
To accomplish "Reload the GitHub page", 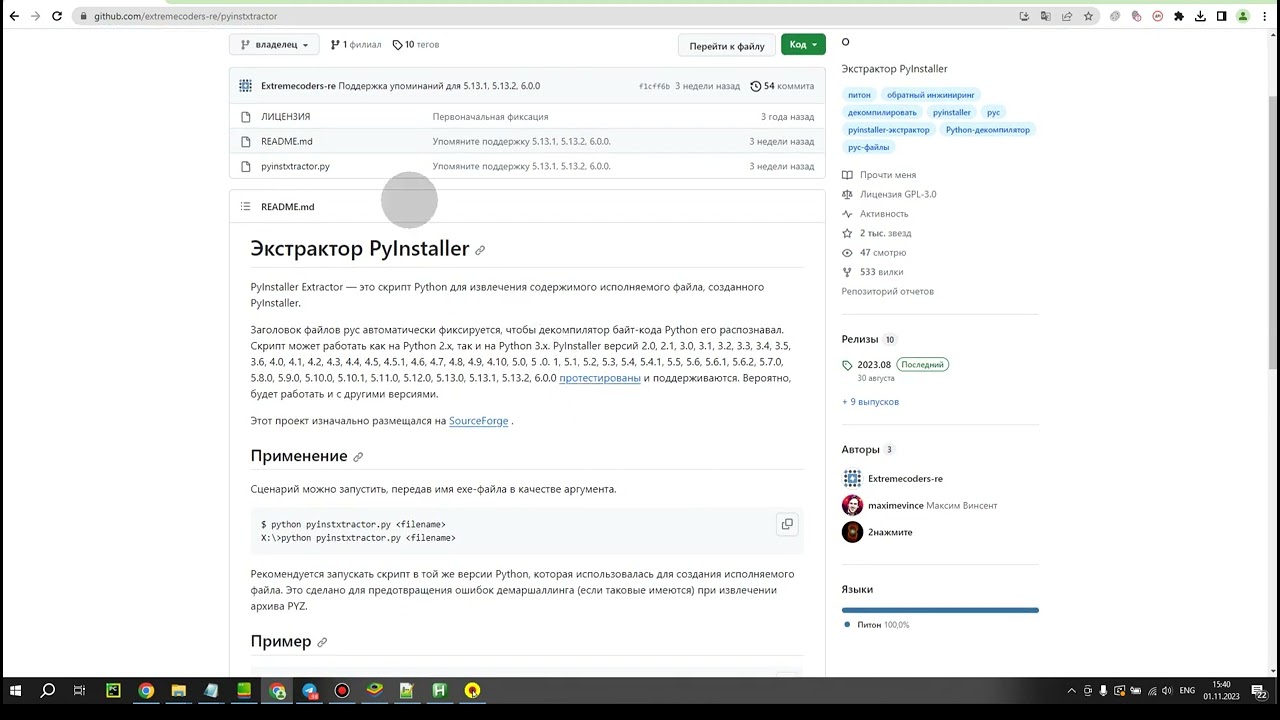I will click(57, 16).
